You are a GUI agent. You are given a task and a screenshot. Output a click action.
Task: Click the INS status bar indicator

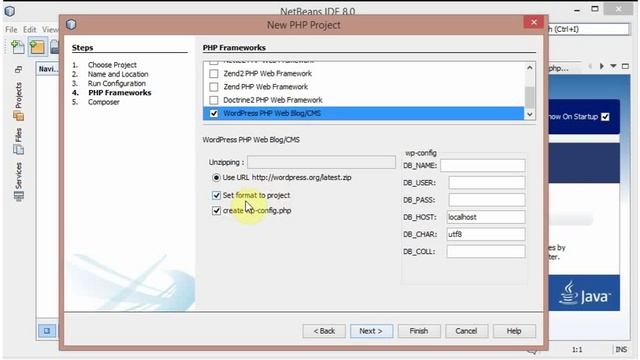point(621,349)
